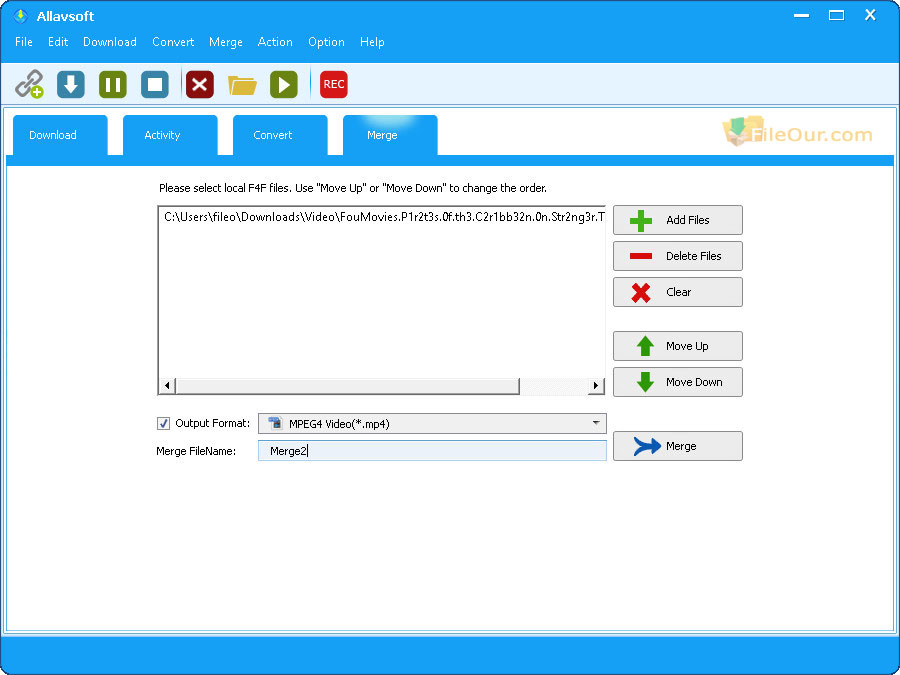Clear the file list with Clear button

pyautogui.click(x=678, y=292)
